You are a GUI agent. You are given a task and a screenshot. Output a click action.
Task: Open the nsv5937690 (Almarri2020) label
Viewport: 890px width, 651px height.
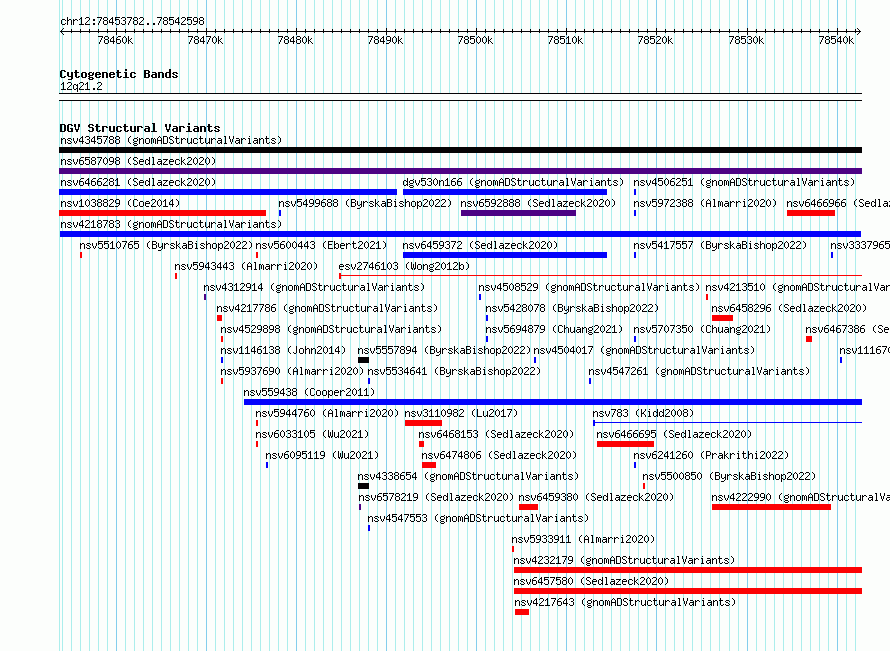click(292, 371)
